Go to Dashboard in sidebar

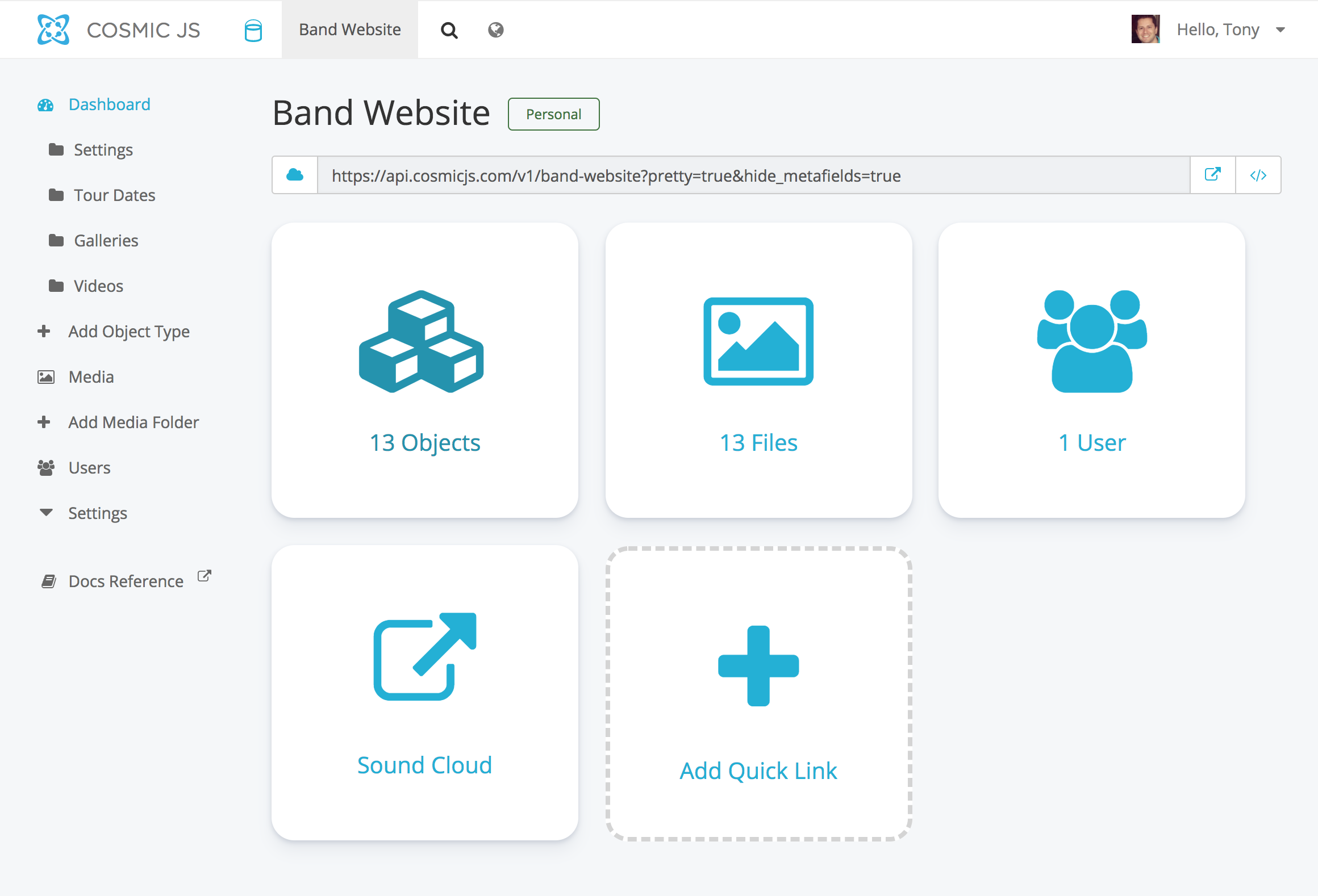click(x=109, y=104)
